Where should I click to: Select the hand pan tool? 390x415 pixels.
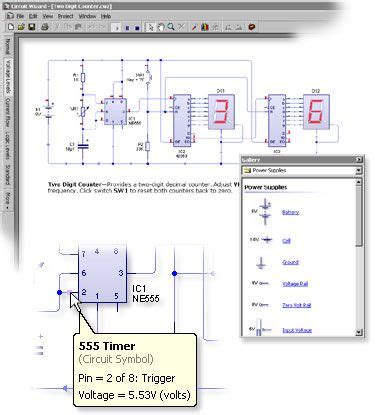pyautogui.click(x=161, y=27)
